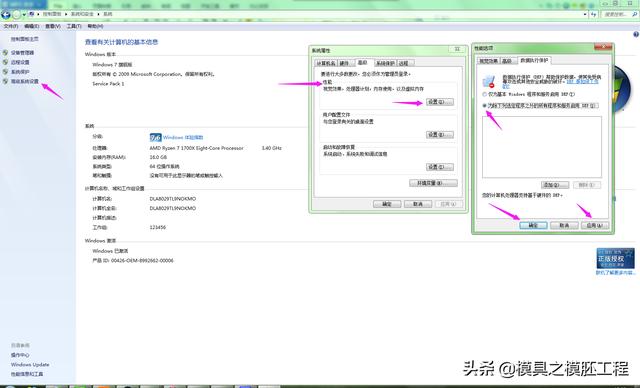This screenshot has width=640, height=388.
Task: Click 设置 button in the 性能 section
Action: pos(440,102)
